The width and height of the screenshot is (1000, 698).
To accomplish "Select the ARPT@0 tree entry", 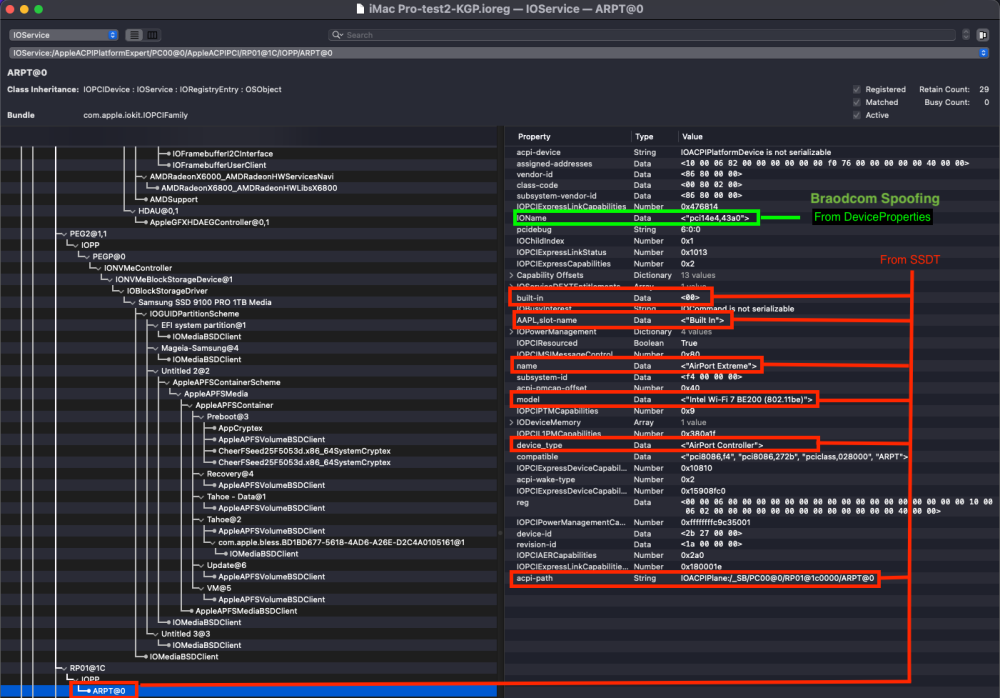I will click(108, 691).
